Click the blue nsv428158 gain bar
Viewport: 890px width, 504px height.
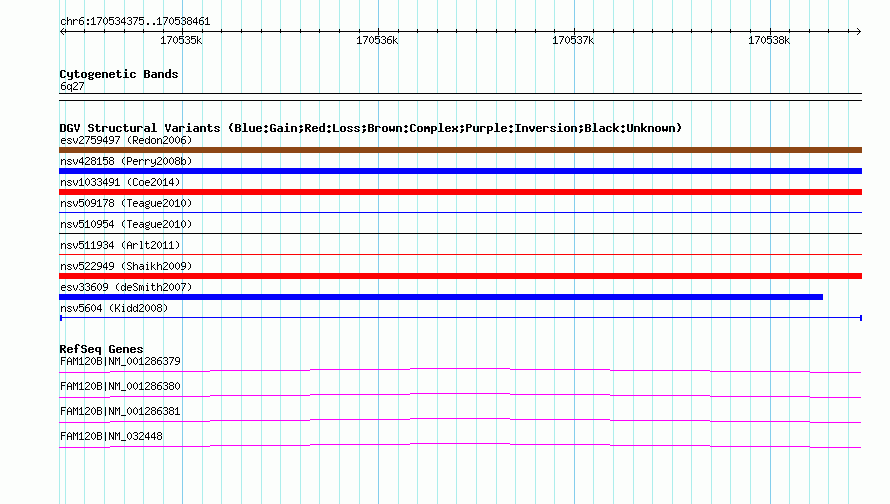(x=460, y=171)
